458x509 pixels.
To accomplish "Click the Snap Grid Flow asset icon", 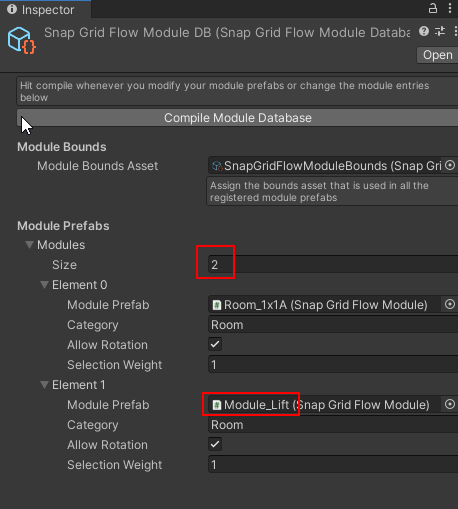I will (22, 41).
